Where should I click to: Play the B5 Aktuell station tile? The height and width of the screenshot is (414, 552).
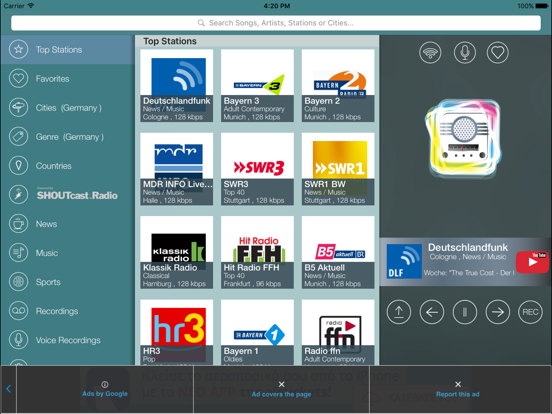[338, 252]
